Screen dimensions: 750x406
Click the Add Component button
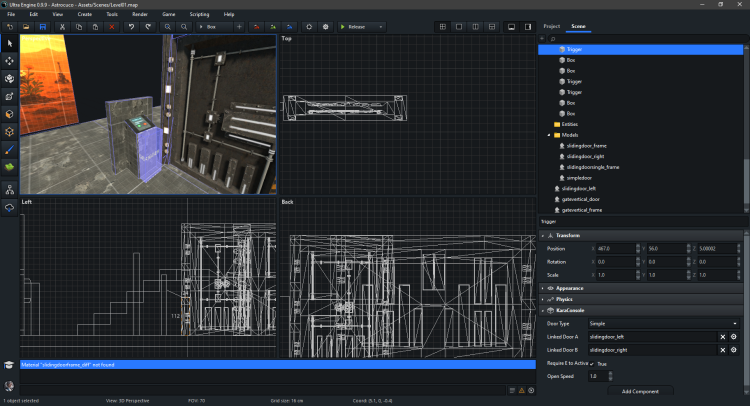(640, 390)
